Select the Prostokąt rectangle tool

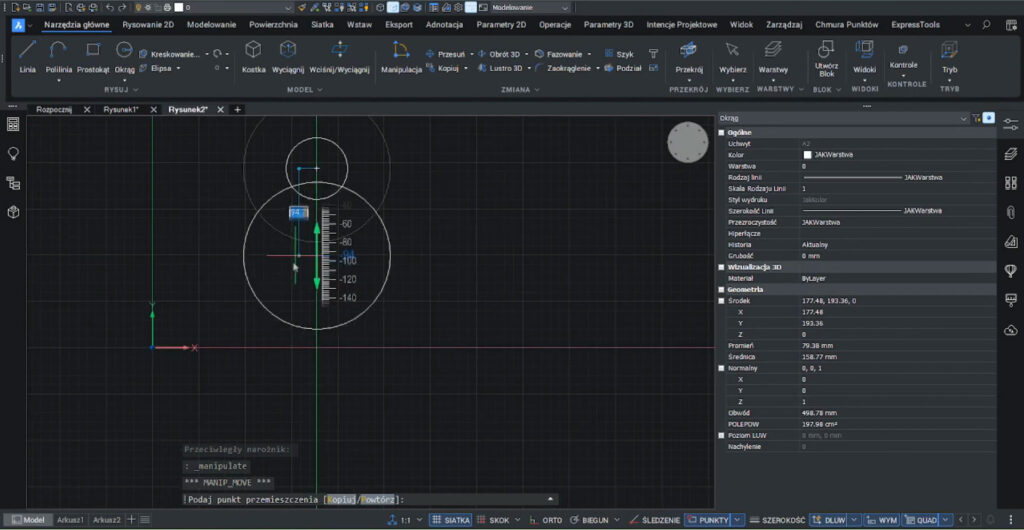93,57
